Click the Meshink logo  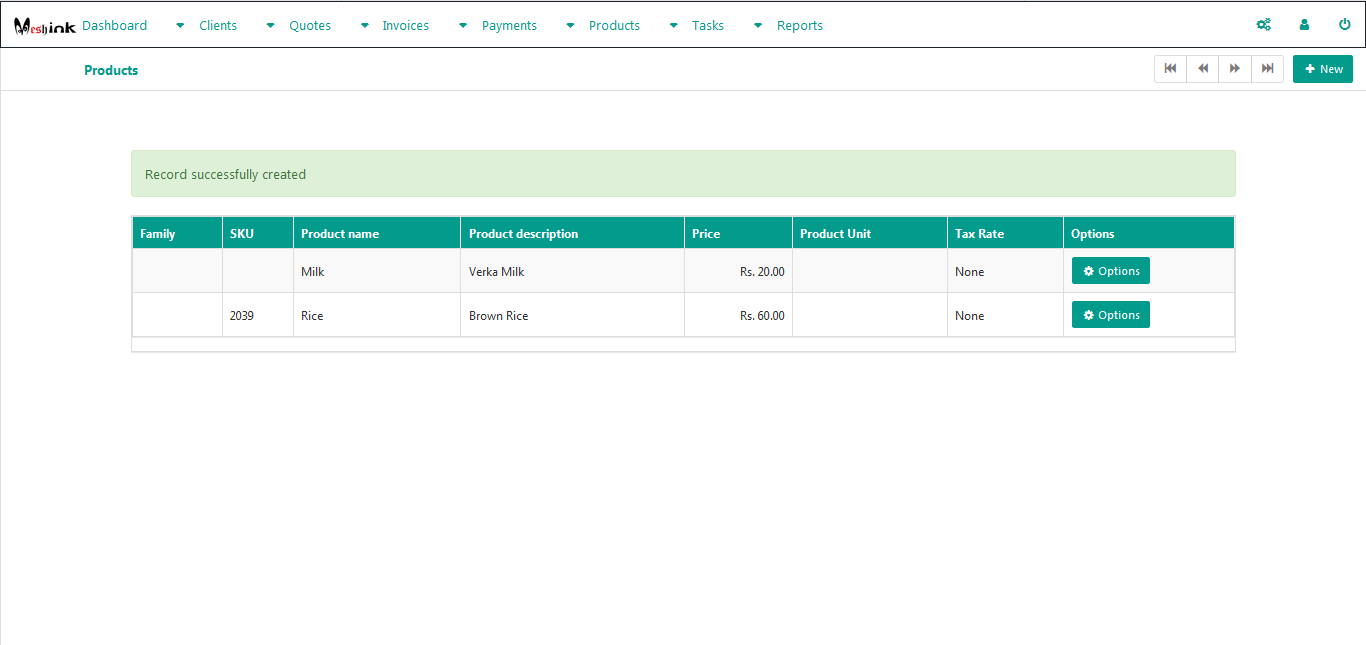pyautogui.click(x=45, y=26)
